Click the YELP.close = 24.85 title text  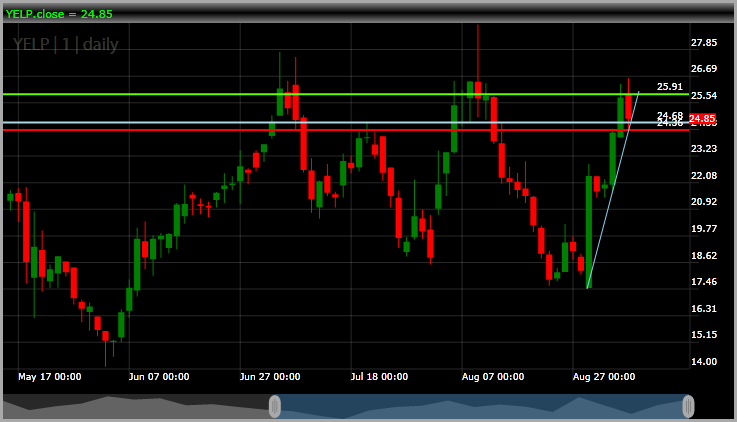coord(56,13)
